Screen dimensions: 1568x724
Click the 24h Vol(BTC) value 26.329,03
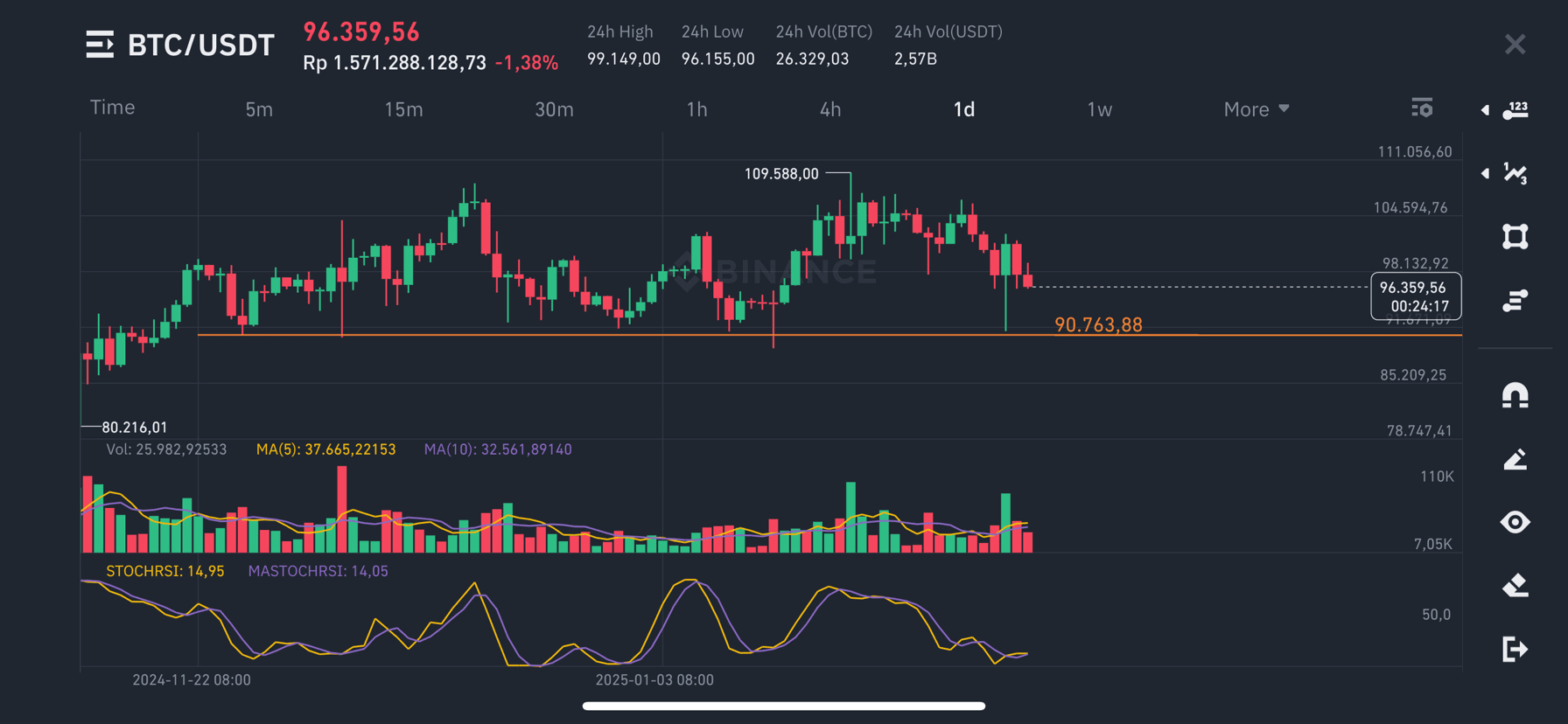pos(812,59)
